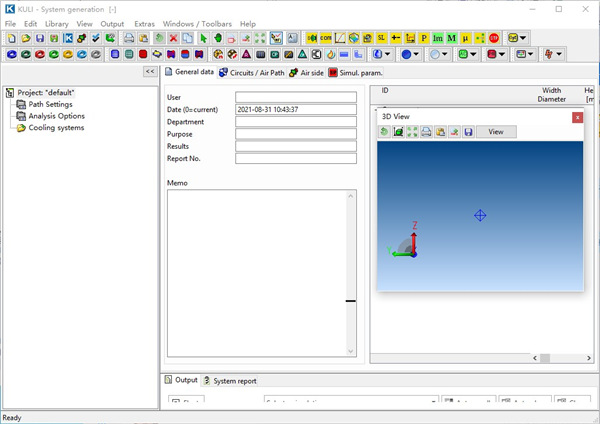Click the Save icon in the main toolbar

[39, 38]
